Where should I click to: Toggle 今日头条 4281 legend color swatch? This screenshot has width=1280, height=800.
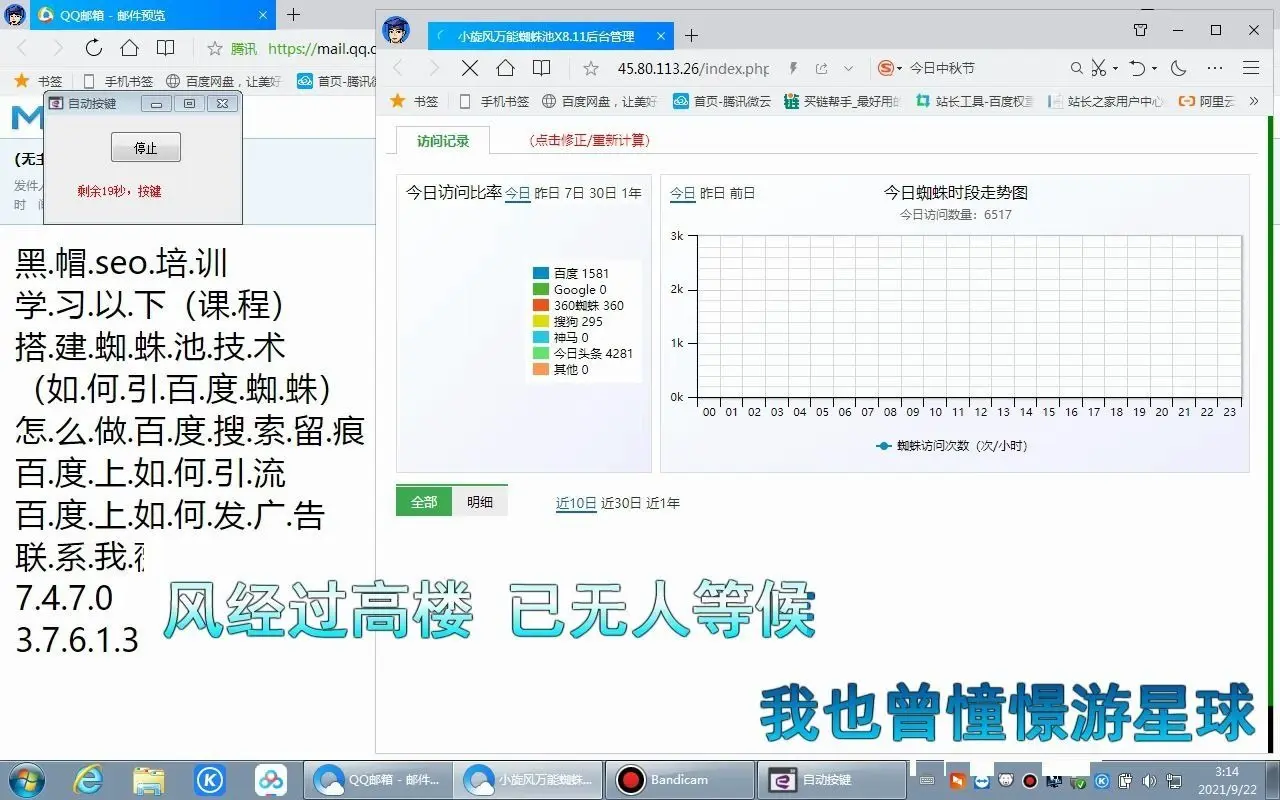541,353
